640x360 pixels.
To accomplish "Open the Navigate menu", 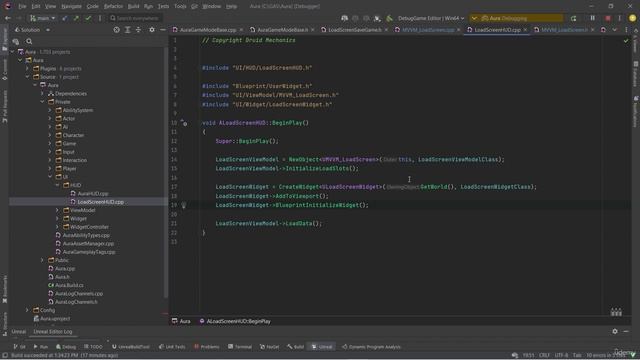I will 71,6.
